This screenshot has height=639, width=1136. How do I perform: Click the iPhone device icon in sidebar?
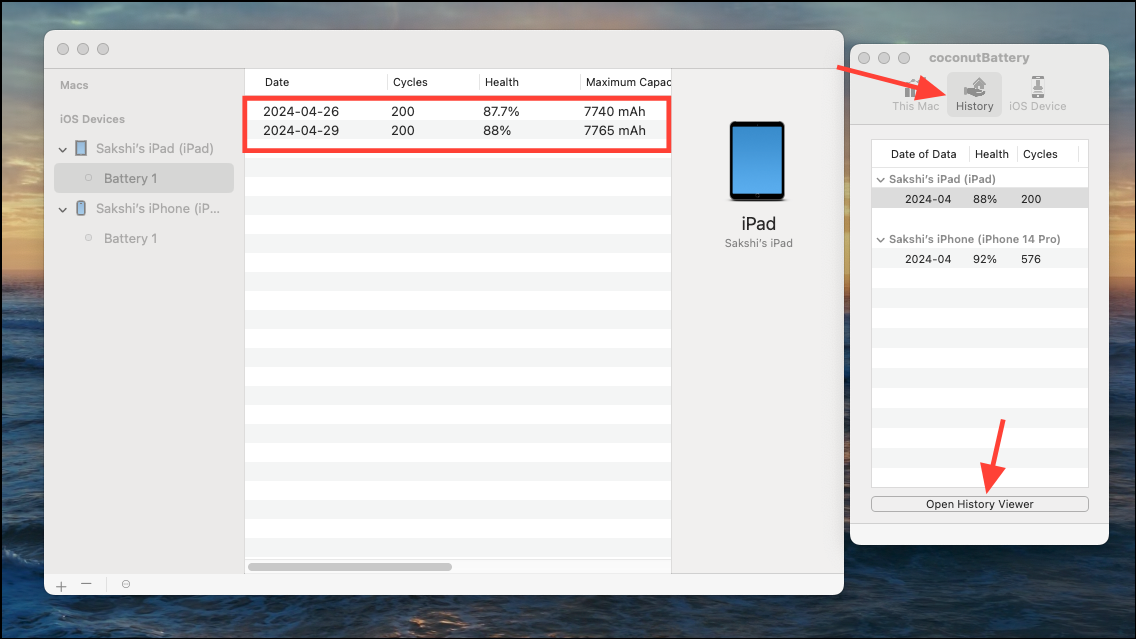(81, 209)
